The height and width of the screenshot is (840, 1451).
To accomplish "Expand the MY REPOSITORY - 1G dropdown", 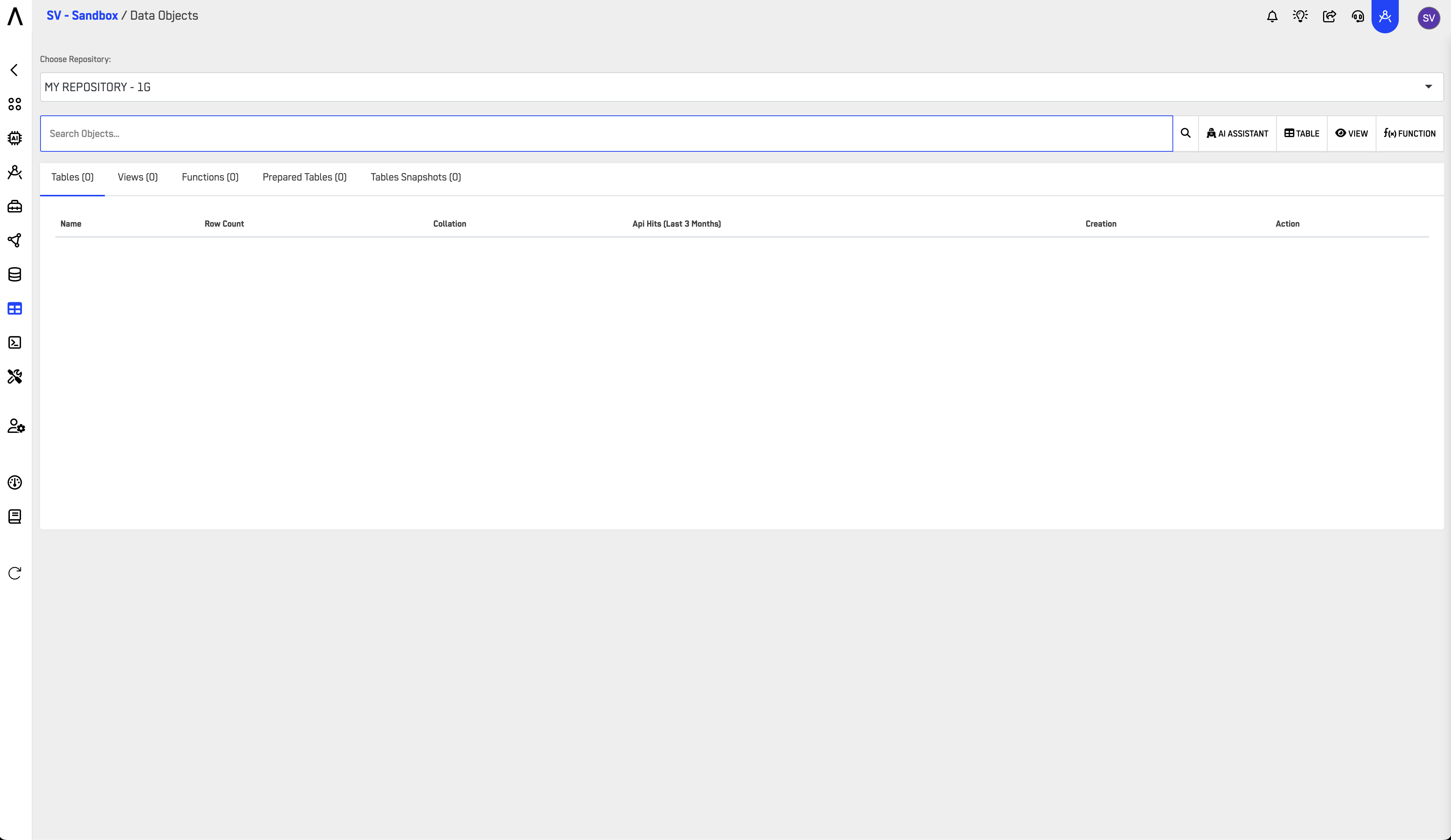I will (742, 87).
